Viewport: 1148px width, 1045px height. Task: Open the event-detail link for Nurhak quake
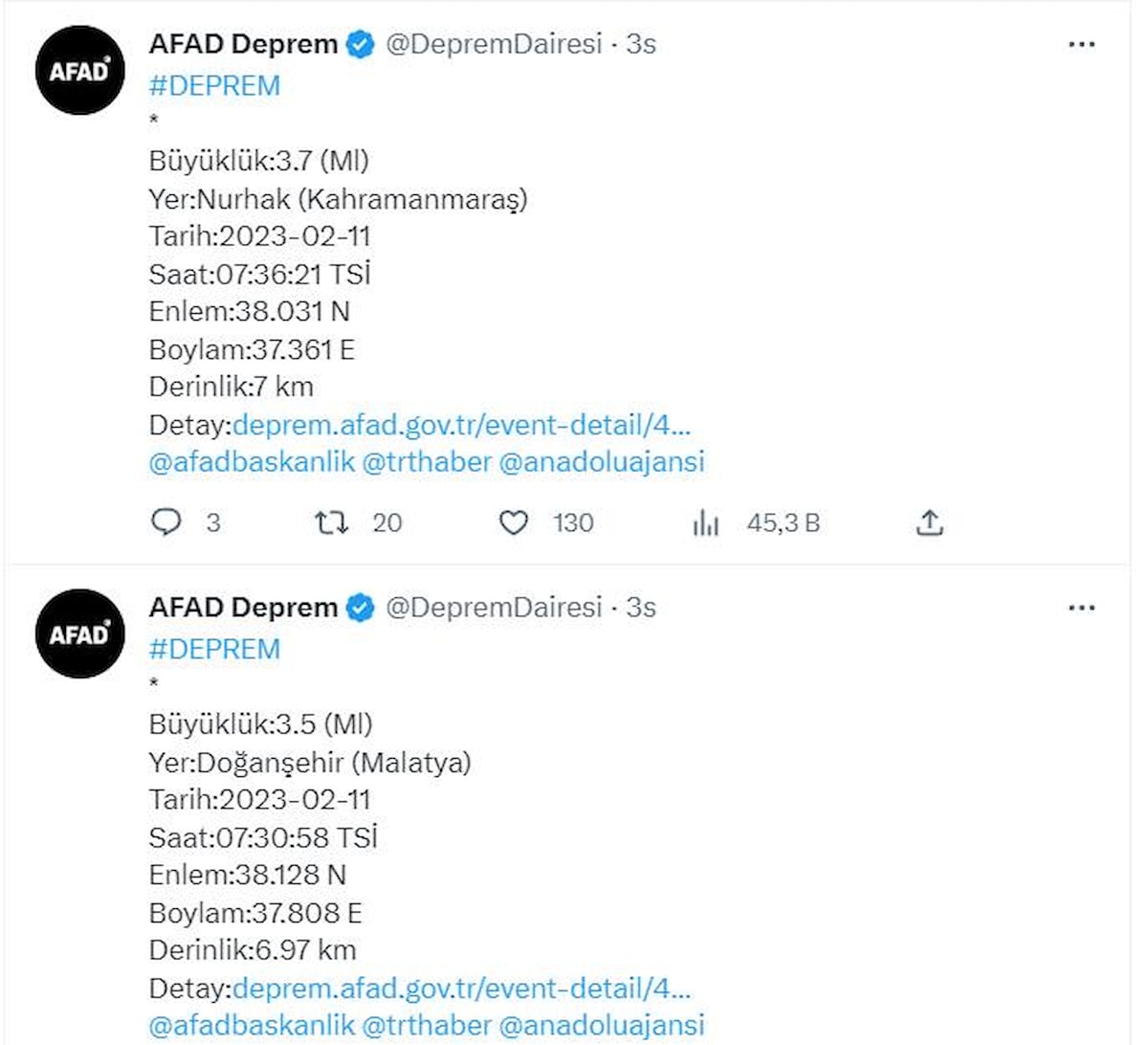[x=461, y=425]
